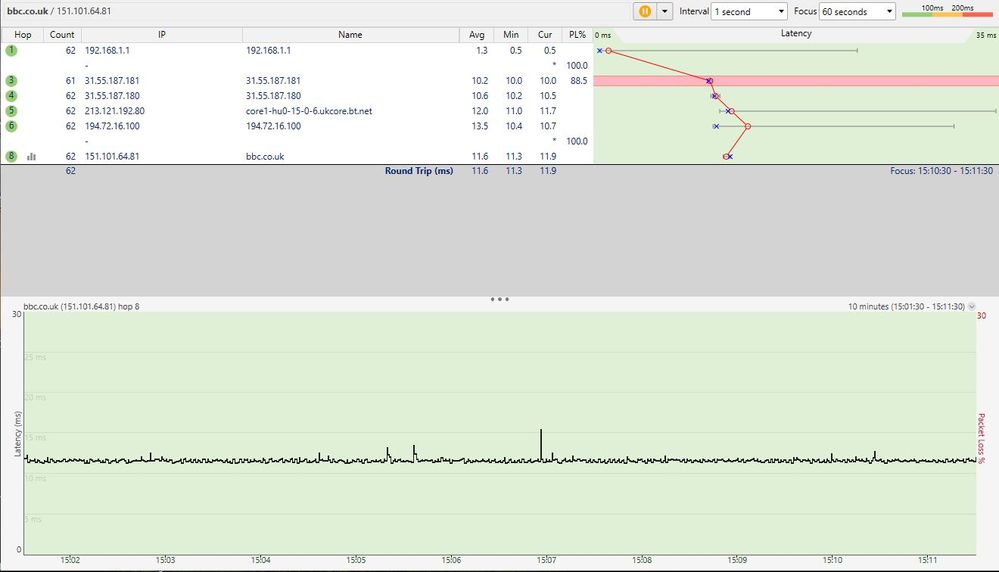Click the three-dot panel splitter handle
Viewport: 999px width, 572px height.
coord(500,299)
